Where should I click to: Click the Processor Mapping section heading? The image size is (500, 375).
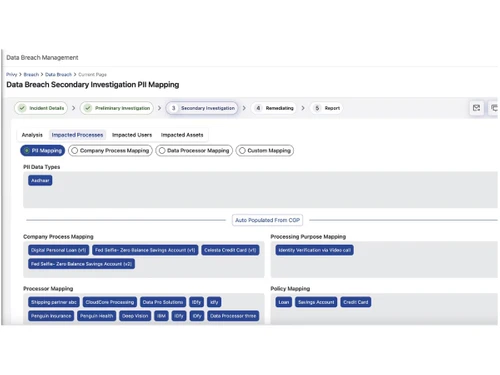pyautogui.click(x=48, y=289)
